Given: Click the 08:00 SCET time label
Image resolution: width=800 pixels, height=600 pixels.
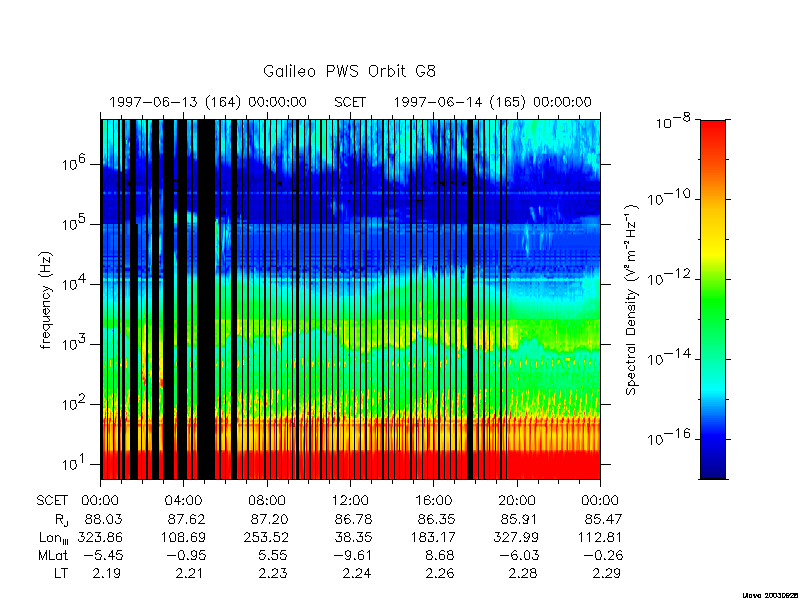Looking at the screenshot, I should point(267,501).
